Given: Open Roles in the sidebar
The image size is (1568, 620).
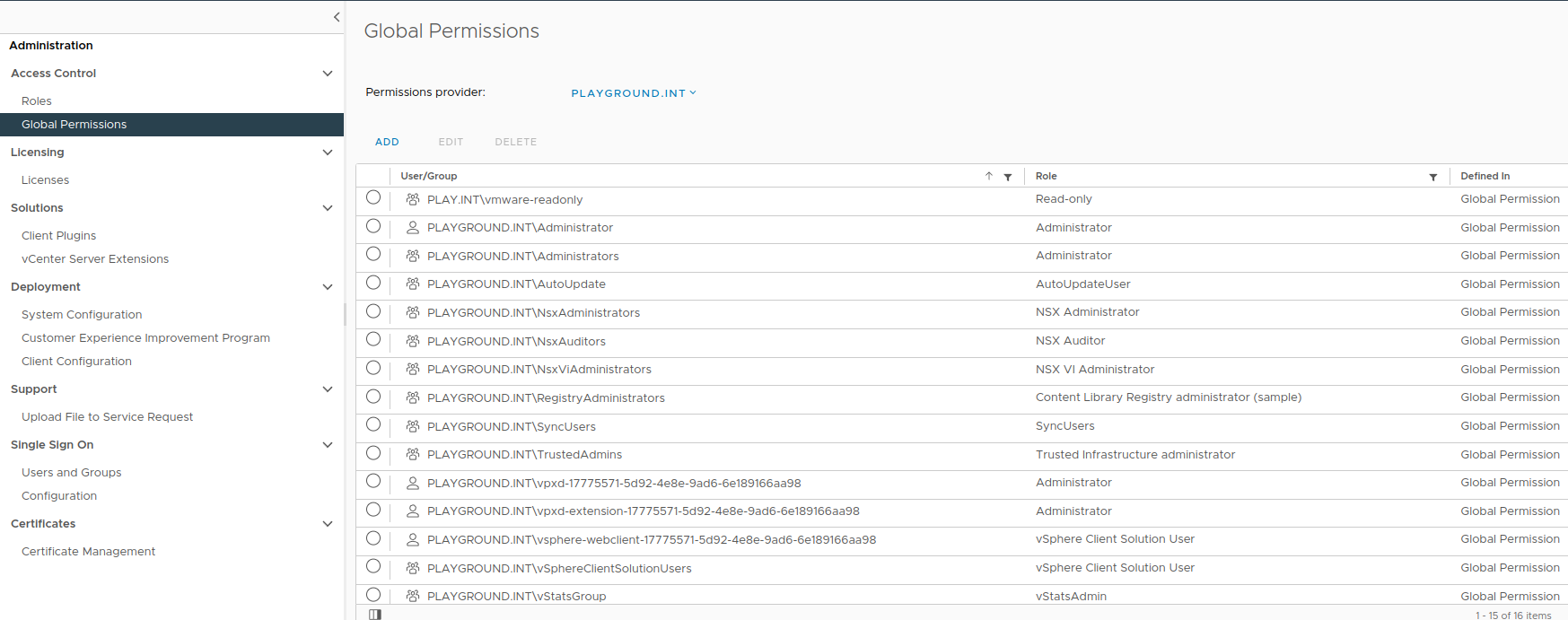Looking at the screenshot, I should tap(37, 101).
